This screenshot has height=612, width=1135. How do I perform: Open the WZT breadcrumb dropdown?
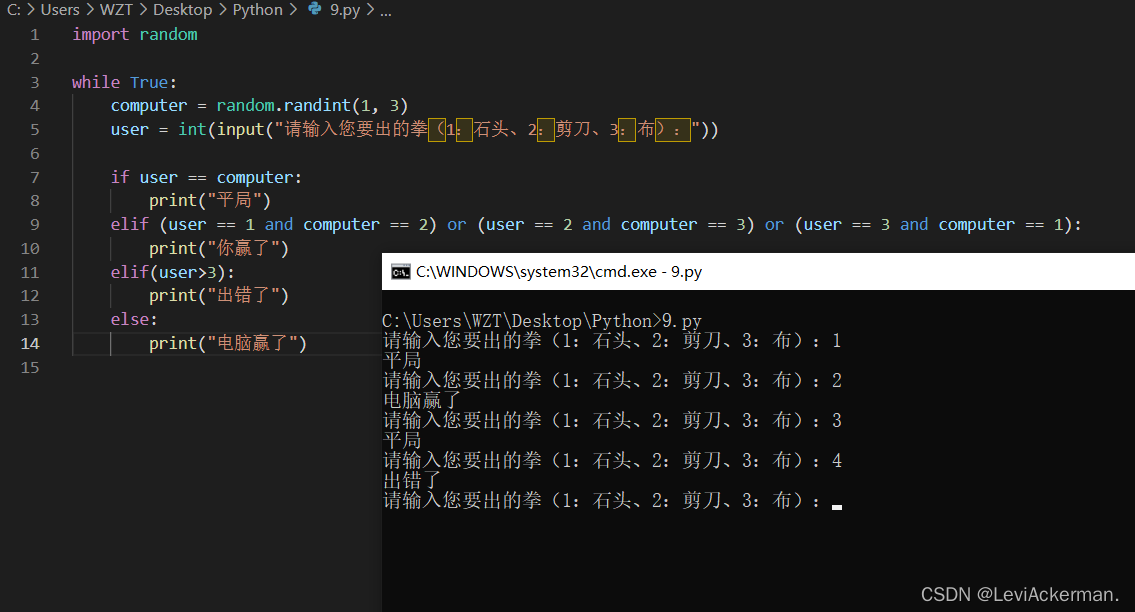tap(116, 10)
